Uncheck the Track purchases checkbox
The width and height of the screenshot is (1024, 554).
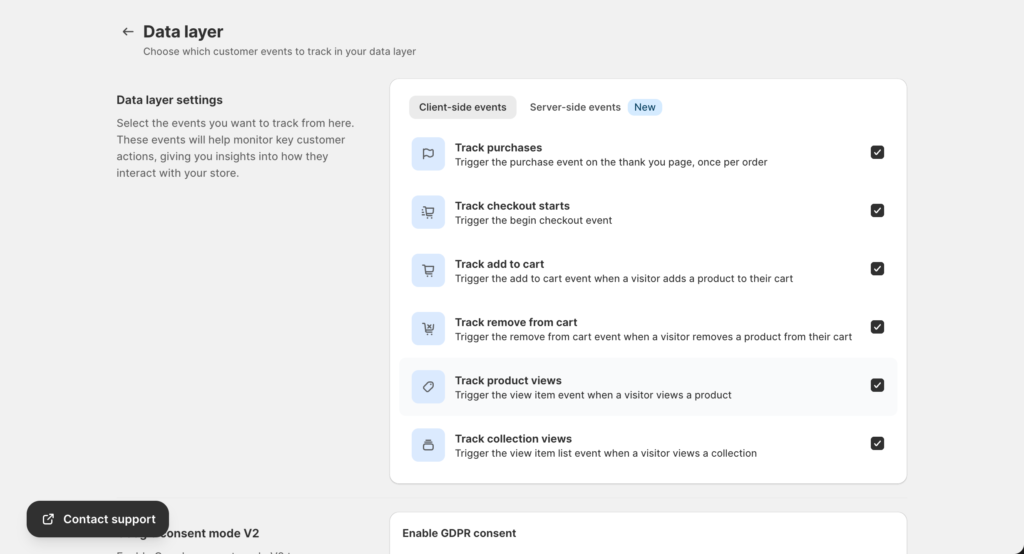877,152
